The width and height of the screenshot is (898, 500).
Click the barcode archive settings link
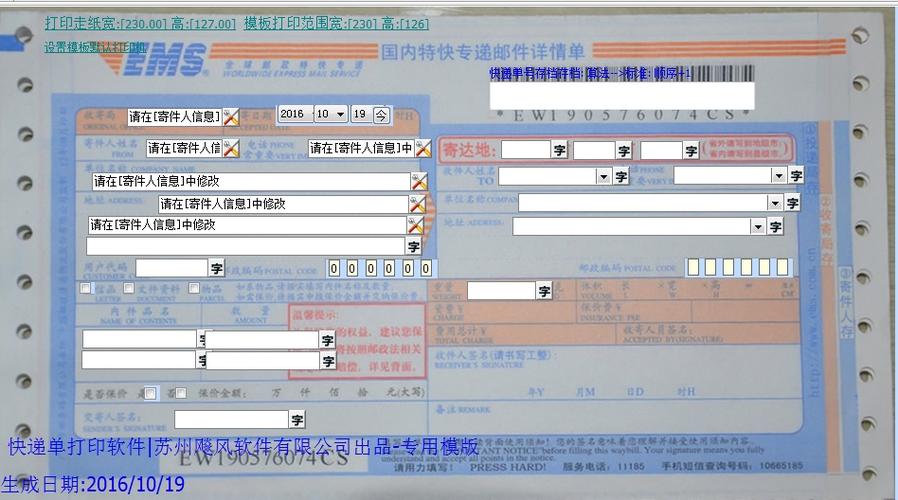pyautogui.click(x=590, y=73)
